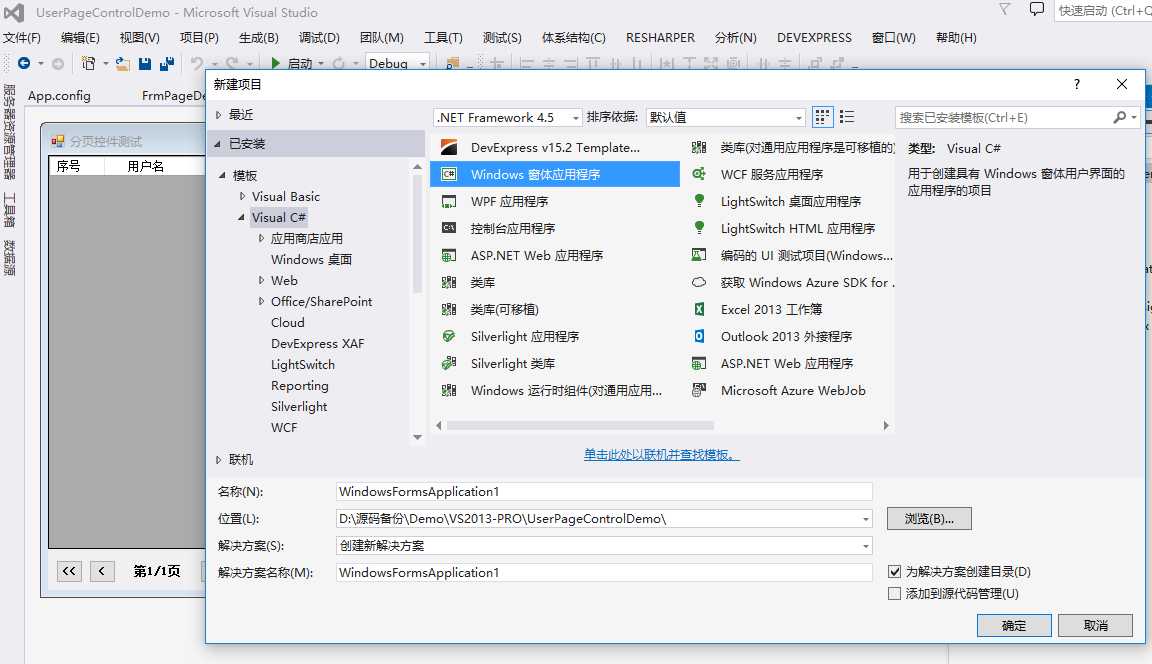
Task: Click the save file toolbar icon
Action: [145, 64]
